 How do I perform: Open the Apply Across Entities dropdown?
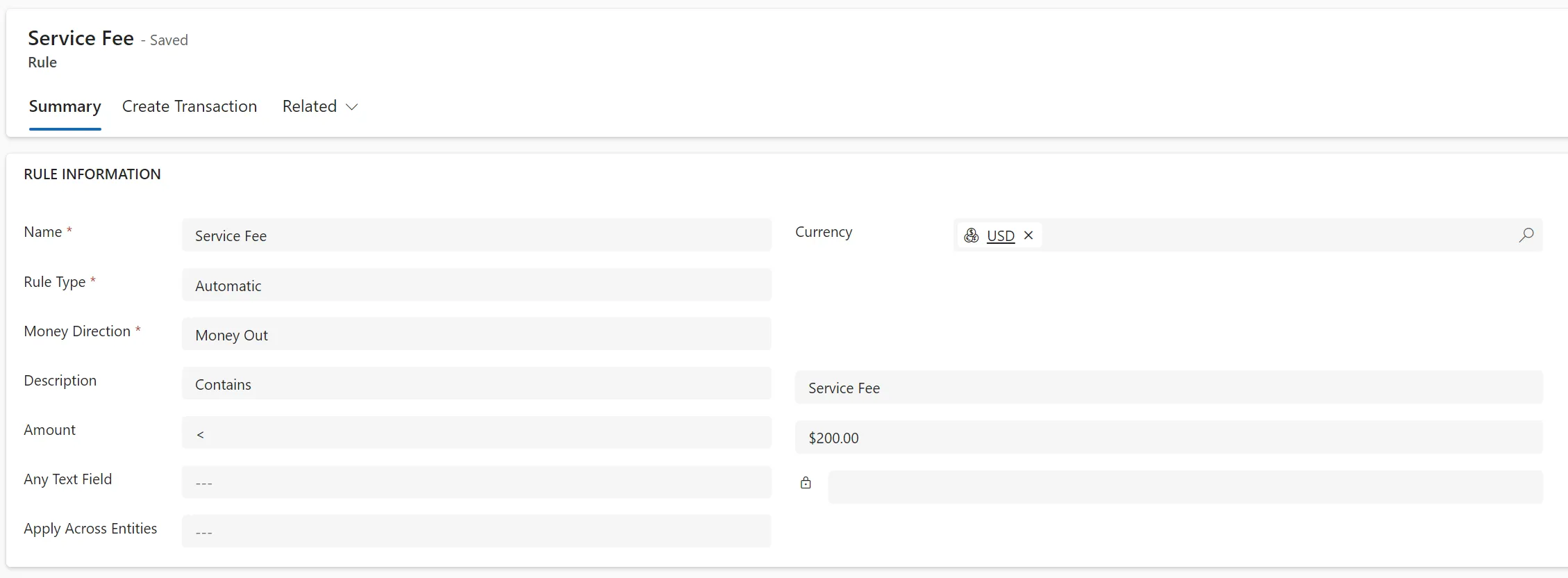click(x=476, y=531)
